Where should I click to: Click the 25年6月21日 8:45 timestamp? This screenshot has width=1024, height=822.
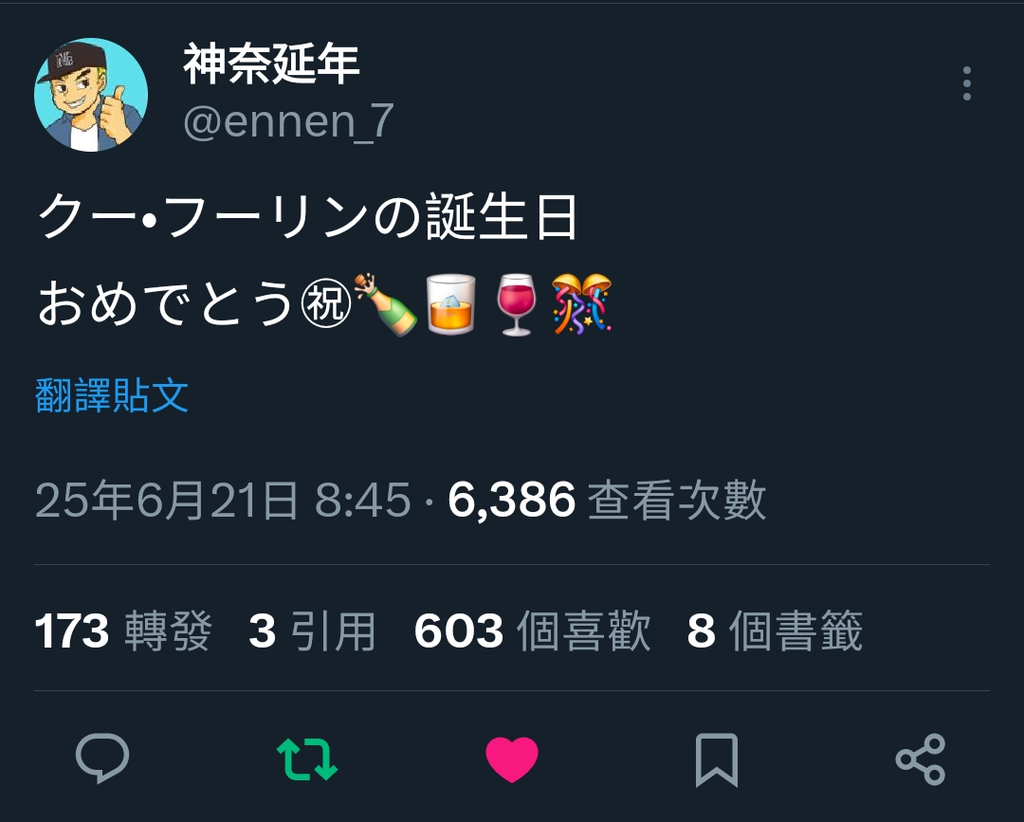[x=223, y=500]
